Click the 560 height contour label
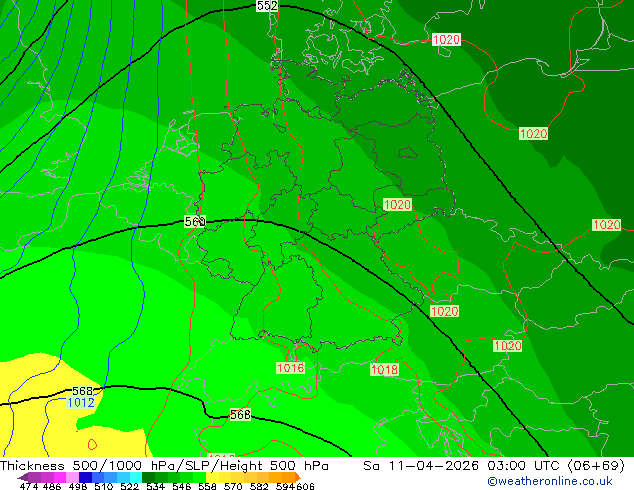This screenshot has width=634, height=490. tap(195, 222)
